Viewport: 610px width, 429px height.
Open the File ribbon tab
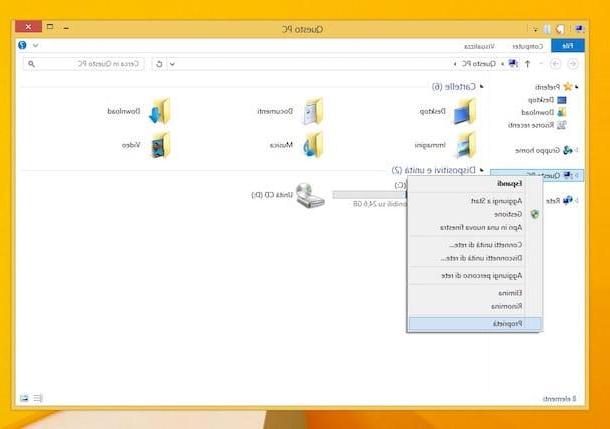pos(568,46)
